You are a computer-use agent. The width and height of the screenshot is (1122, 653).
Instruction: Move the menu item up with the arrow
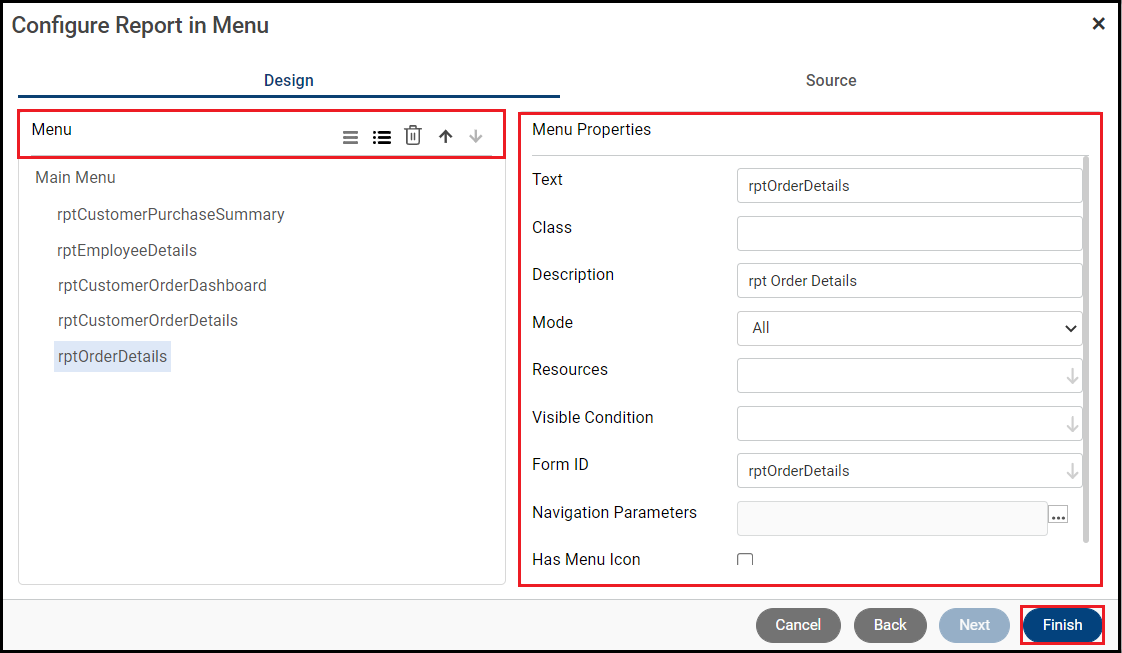pos(445,136)
